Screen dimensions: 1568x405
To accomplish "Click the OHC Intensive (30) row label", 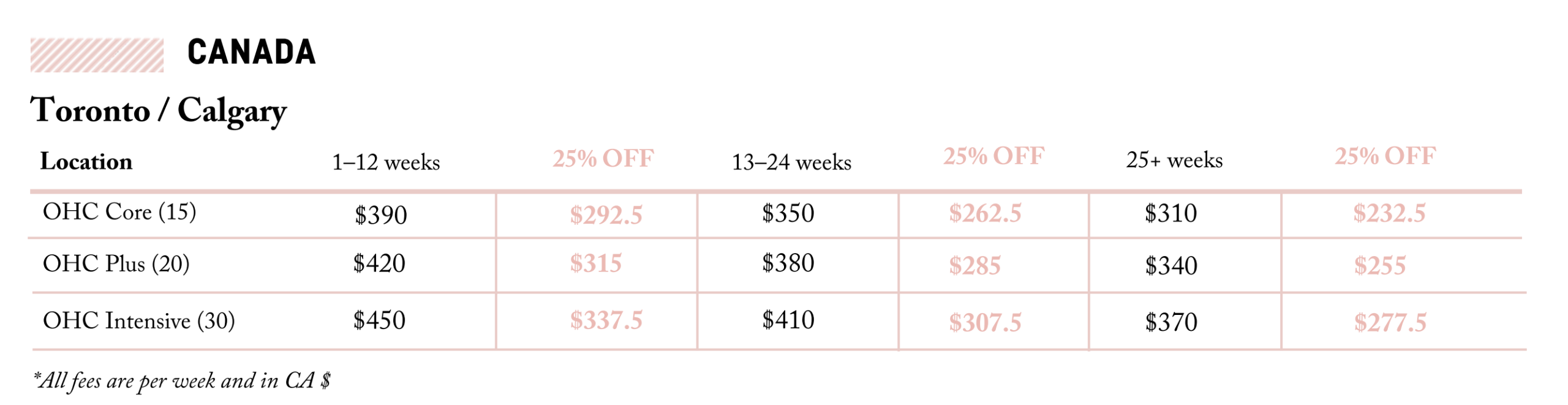I will [139, 320].
